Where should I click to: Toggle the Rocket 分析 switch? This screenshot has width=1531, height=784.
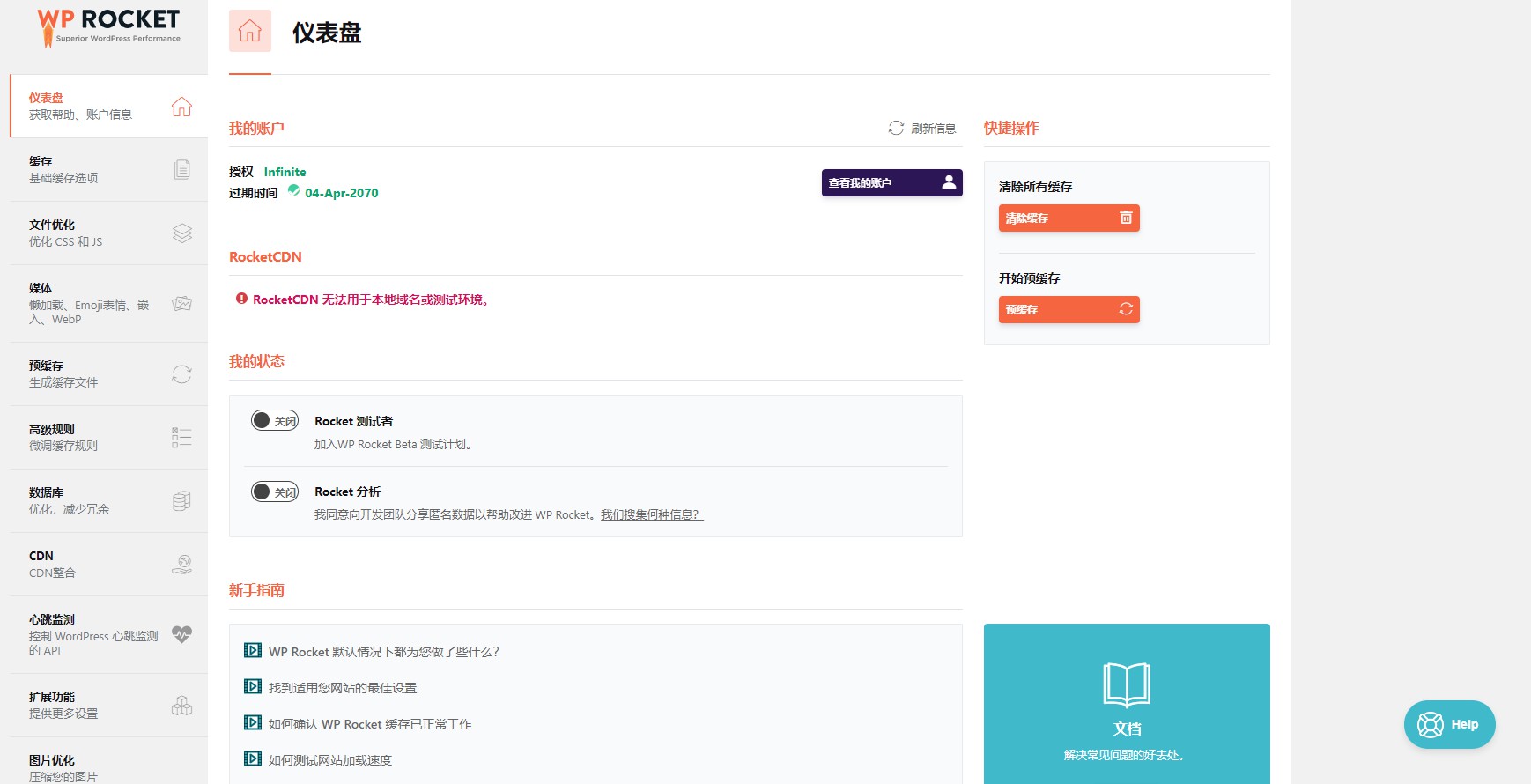(x=275, y=492)
